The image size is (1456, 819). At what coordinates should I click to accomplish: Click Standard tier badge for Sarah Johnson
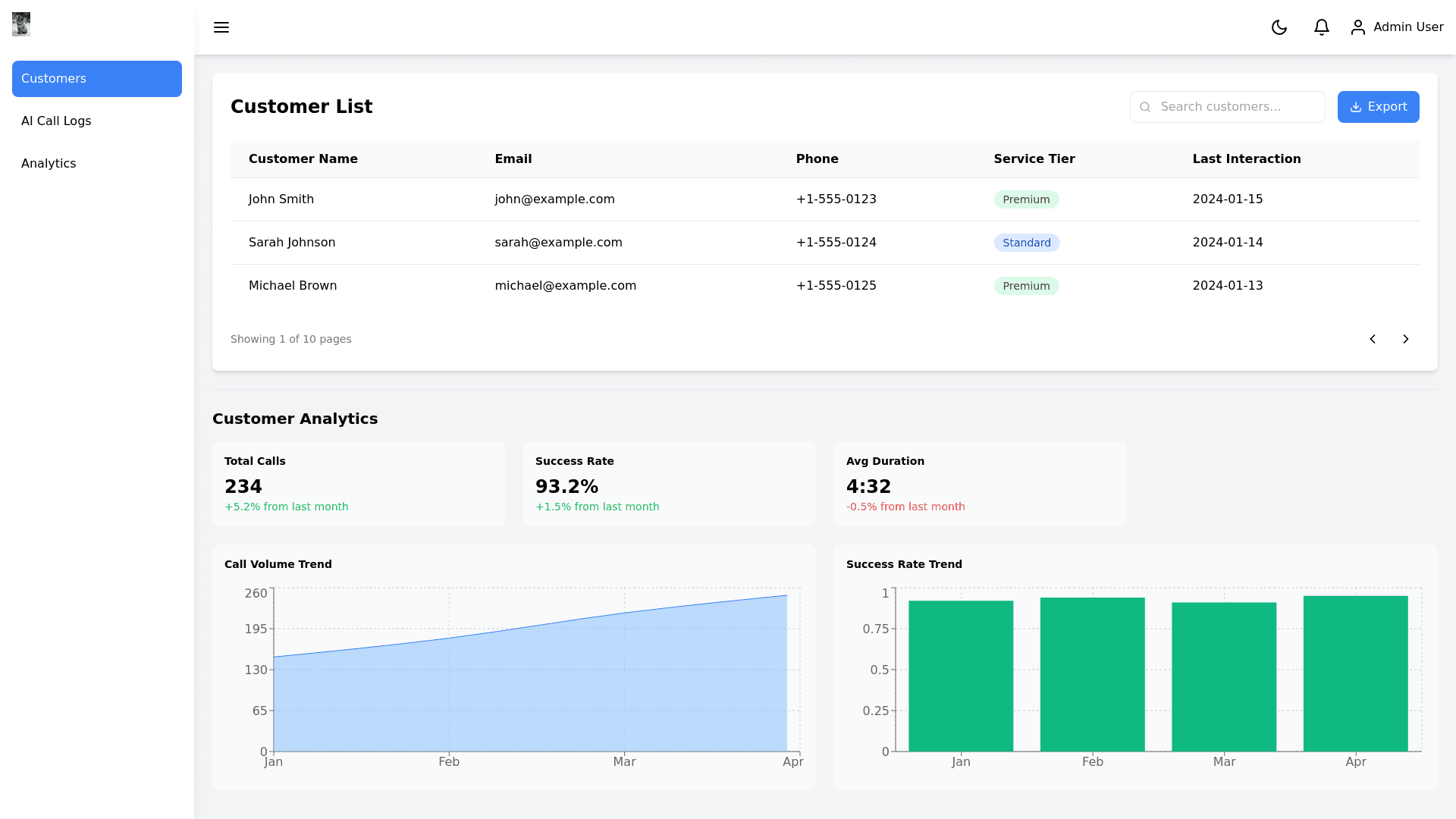pos(1026,243)
